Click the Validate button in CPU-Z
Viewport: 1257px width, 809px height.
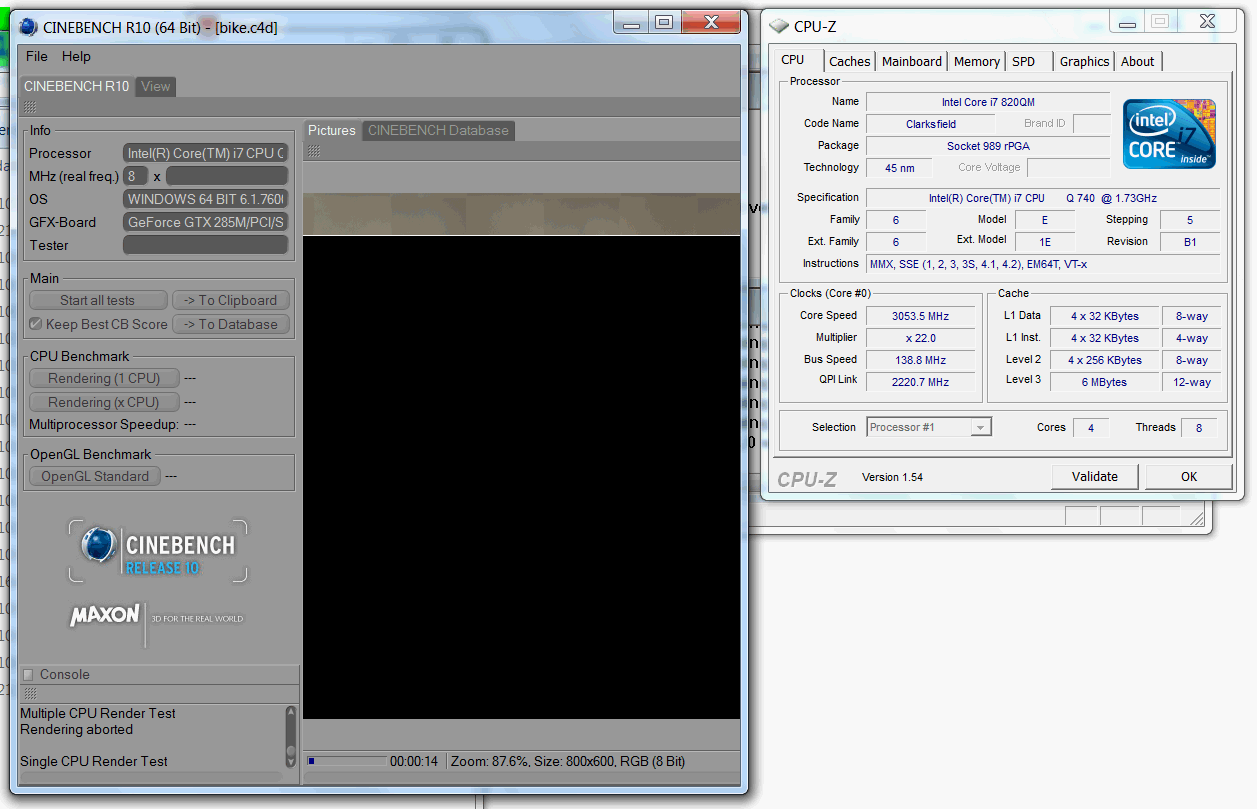(x=1095, y=476)
